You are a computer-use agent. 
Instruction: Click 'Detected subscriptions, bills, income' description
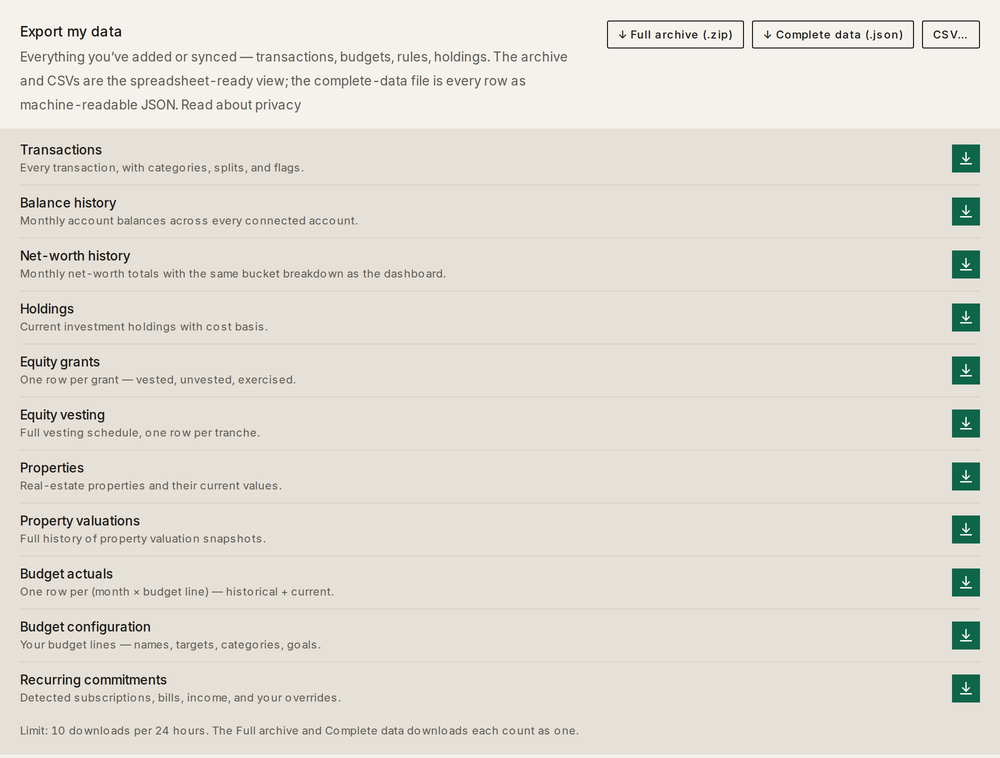pyautogui.click(x=180, y=697)
